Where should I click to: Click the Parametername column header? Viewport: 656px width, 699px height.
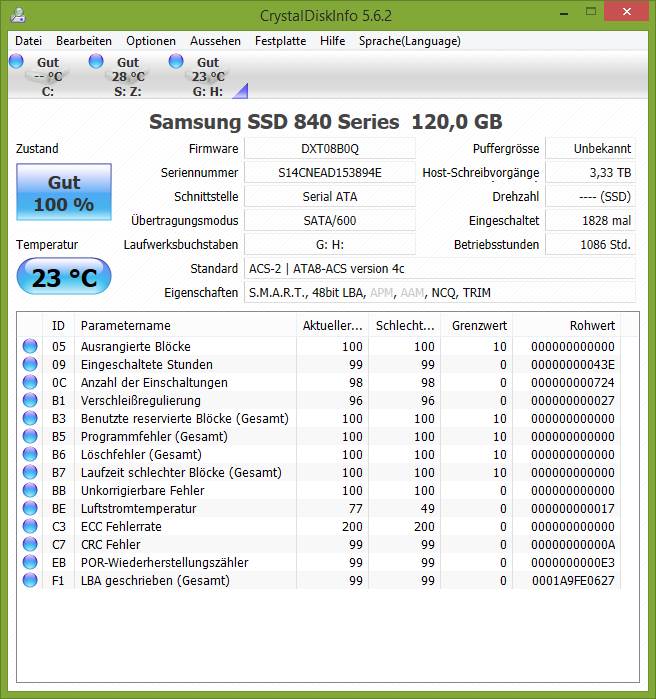tap(185, 325)
